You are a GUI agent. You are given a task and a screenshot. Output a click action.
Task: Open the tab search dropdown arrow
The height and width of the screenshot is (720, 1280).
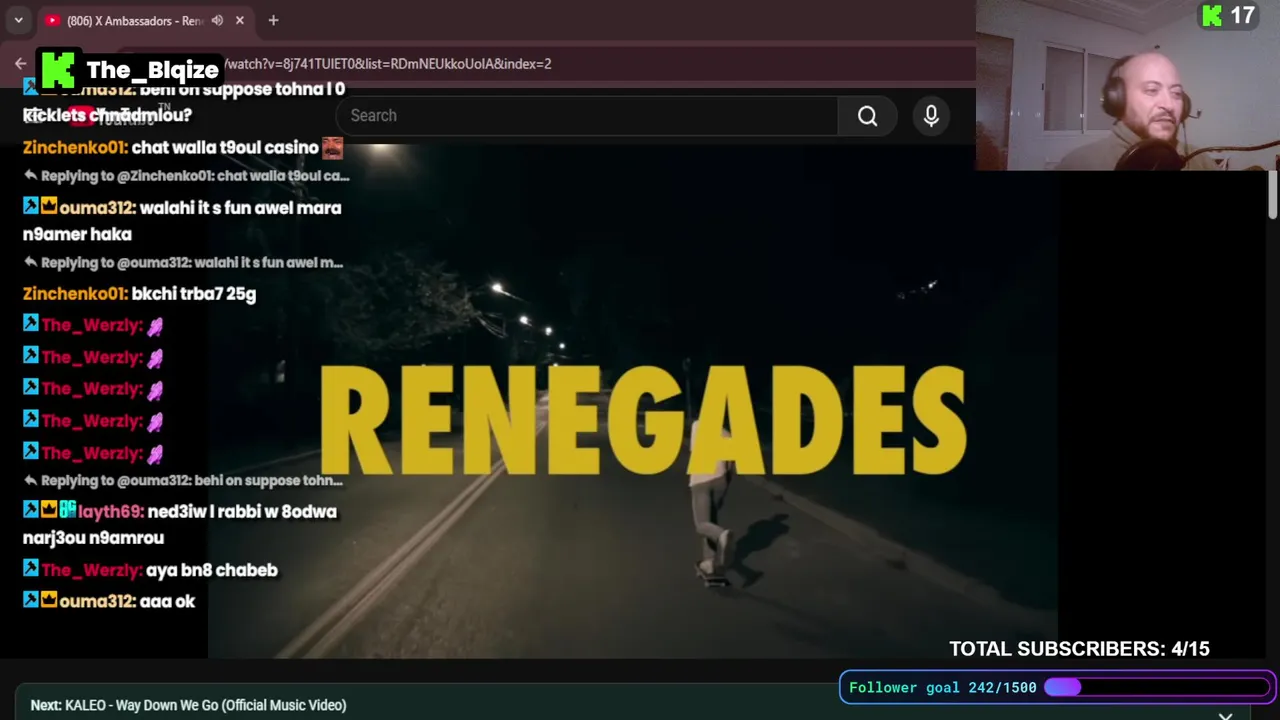pyautogui.click(x=18, y=20)
